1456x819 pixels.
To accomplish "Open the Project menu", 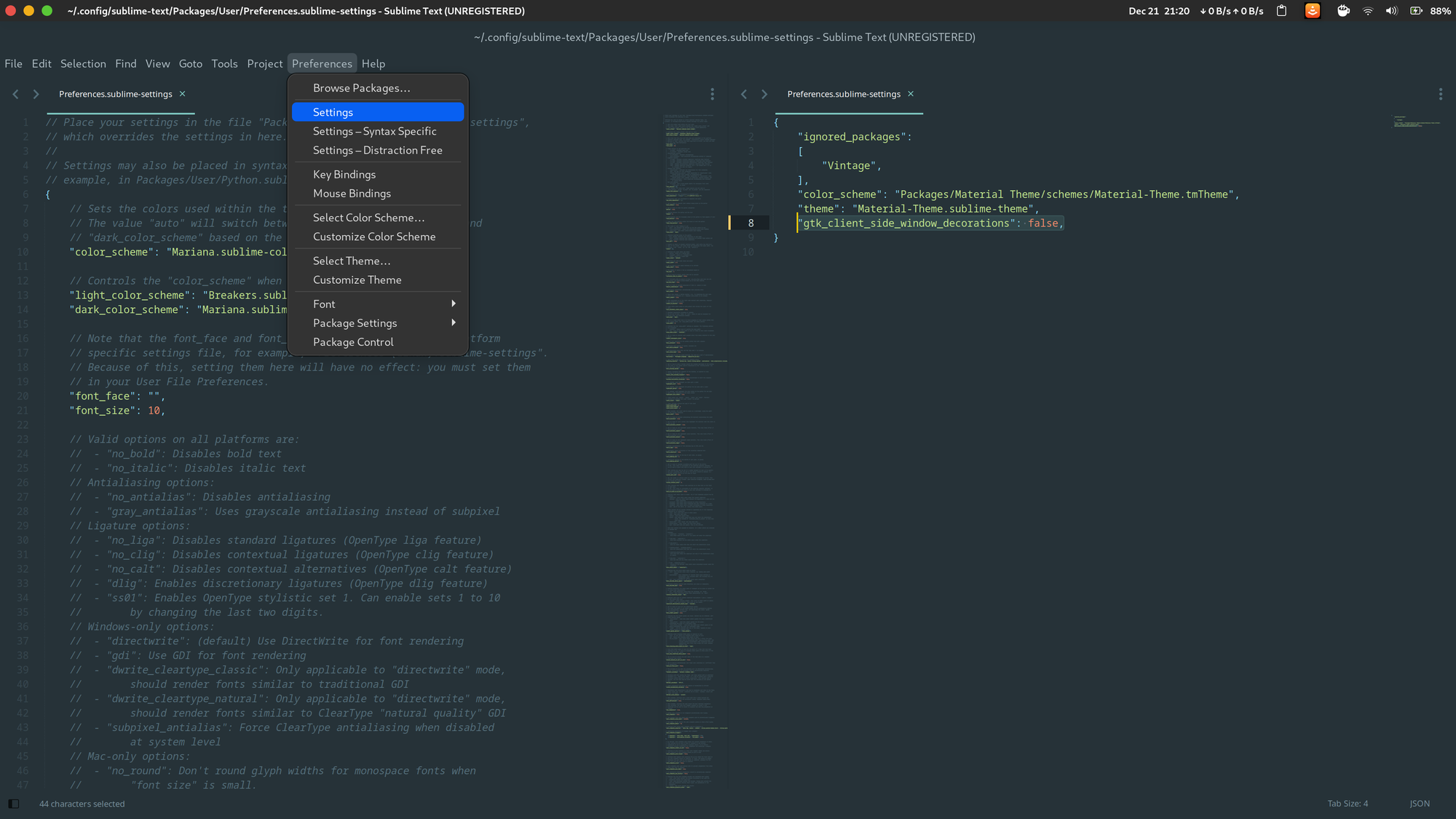I will pyautogui.click(x=264, y=63).
